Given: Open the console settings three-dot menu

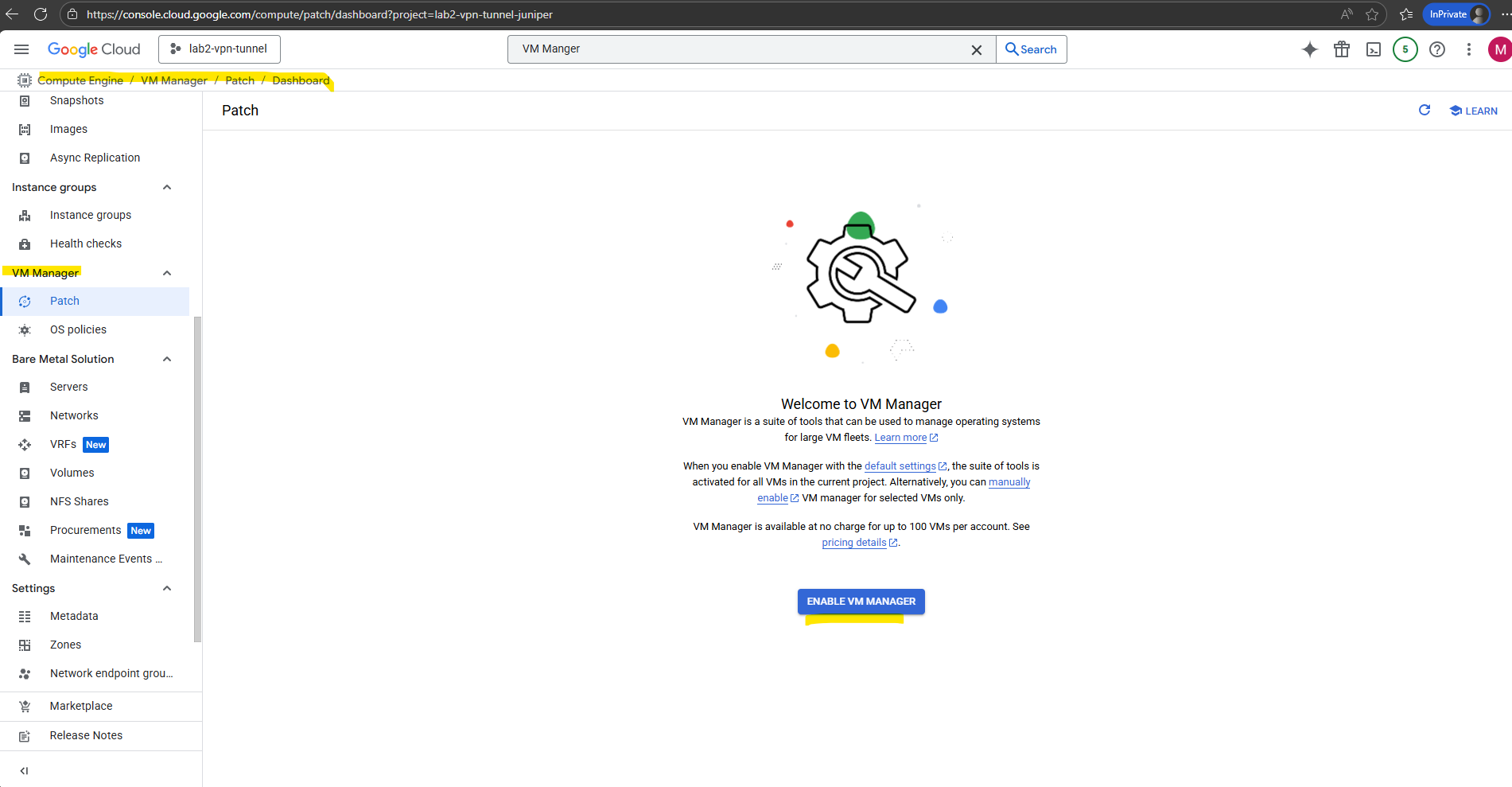Looking at the screenshot, I should (1469, 49).
